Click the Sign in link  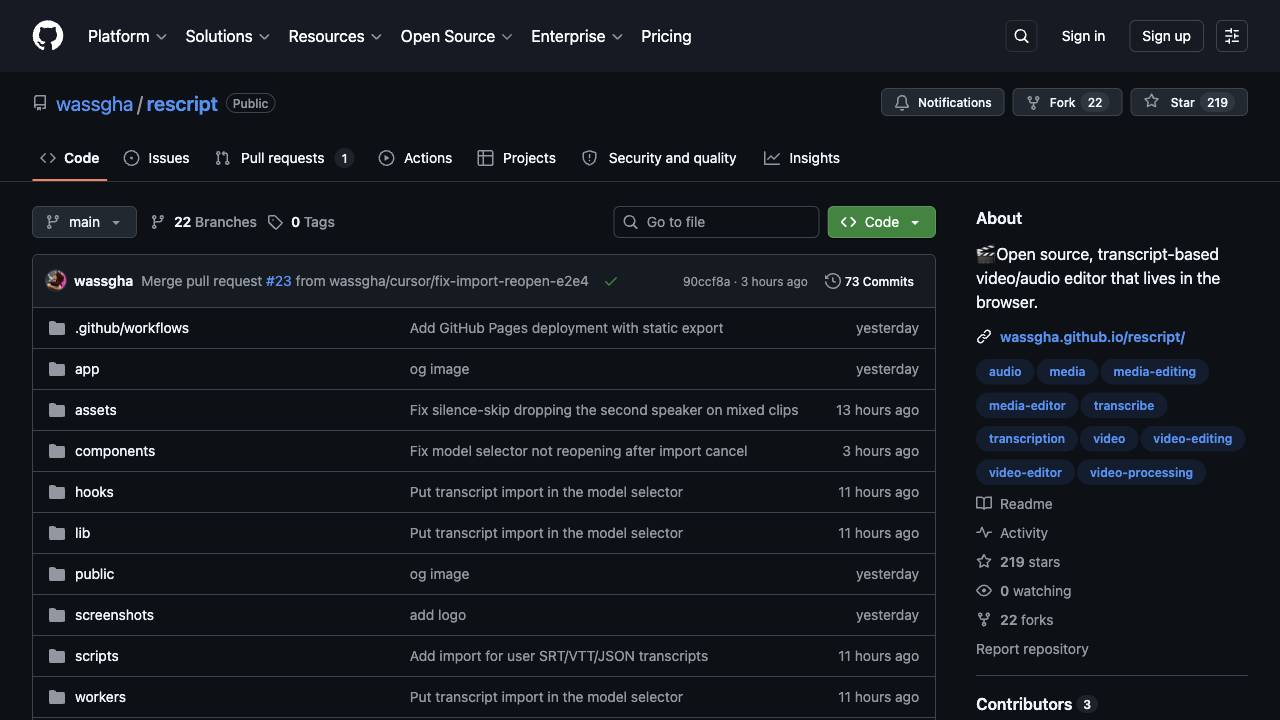point(1083,36)
